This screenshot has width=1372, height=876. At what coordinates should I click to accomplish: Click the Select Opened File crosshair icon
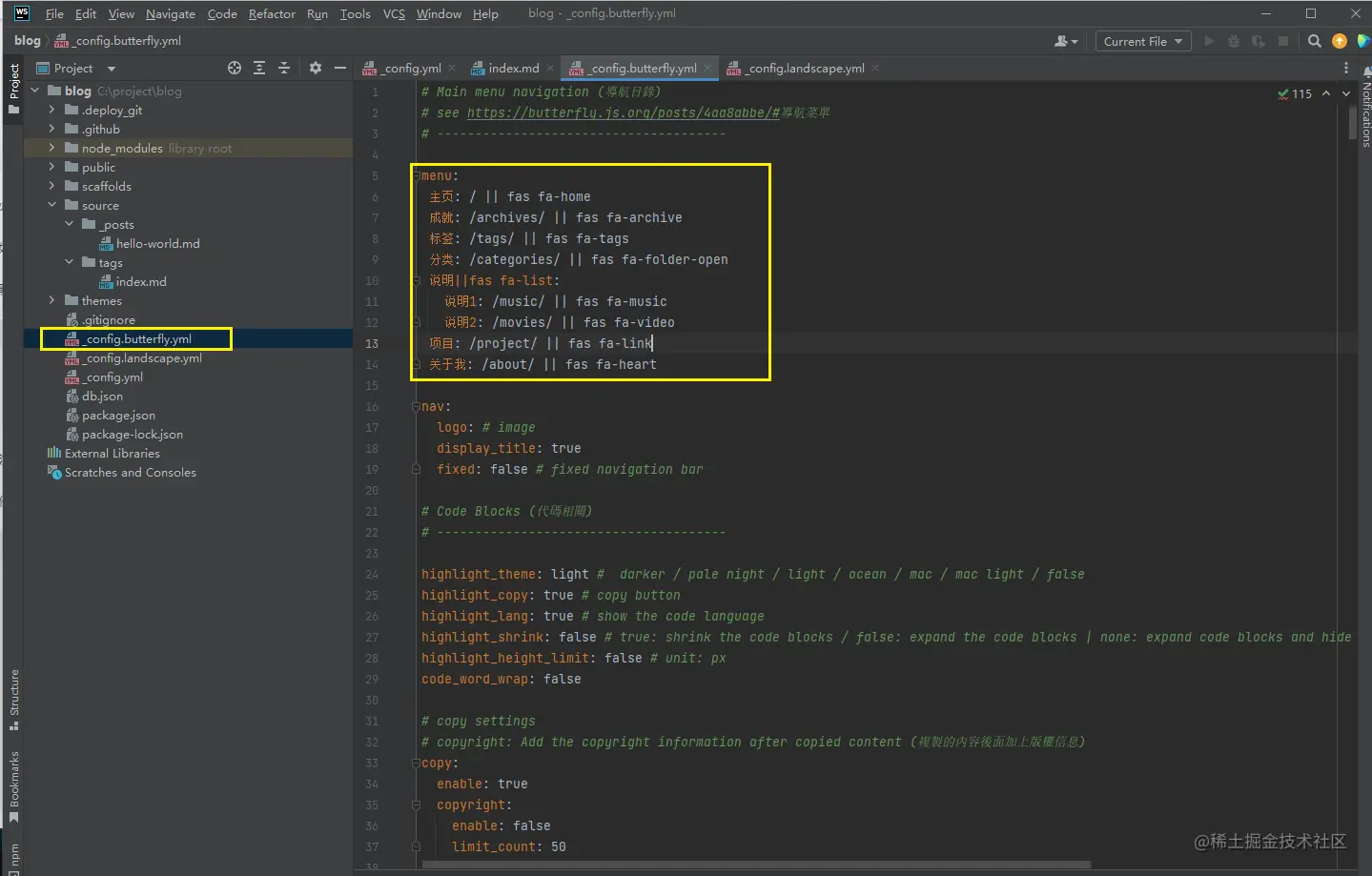click(235, 68)
